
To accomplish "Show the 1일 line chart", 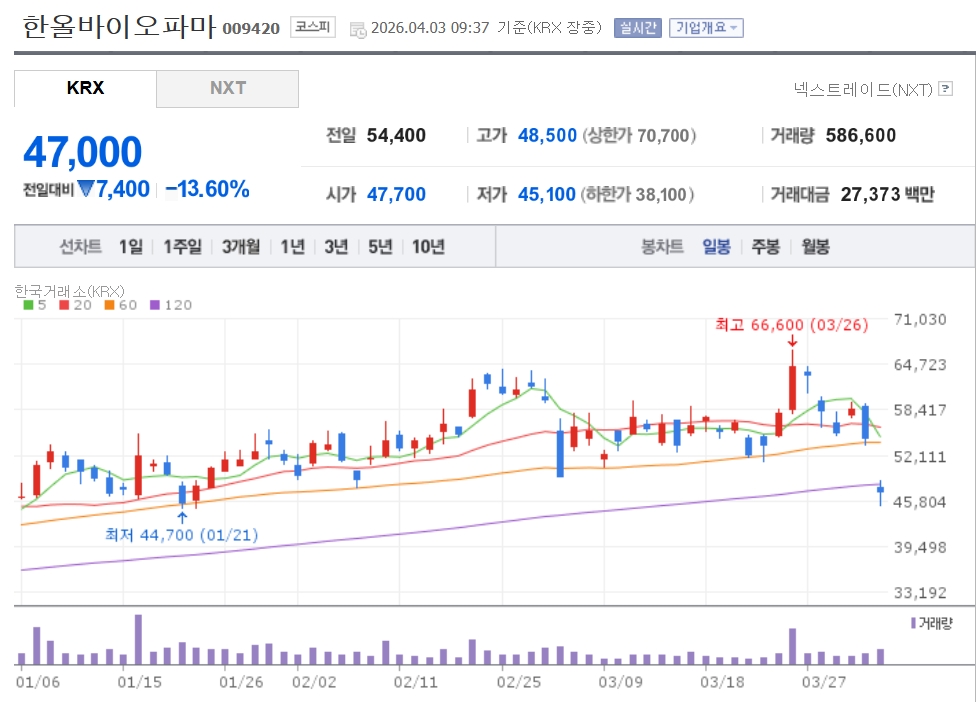I will tap(130, 247).
